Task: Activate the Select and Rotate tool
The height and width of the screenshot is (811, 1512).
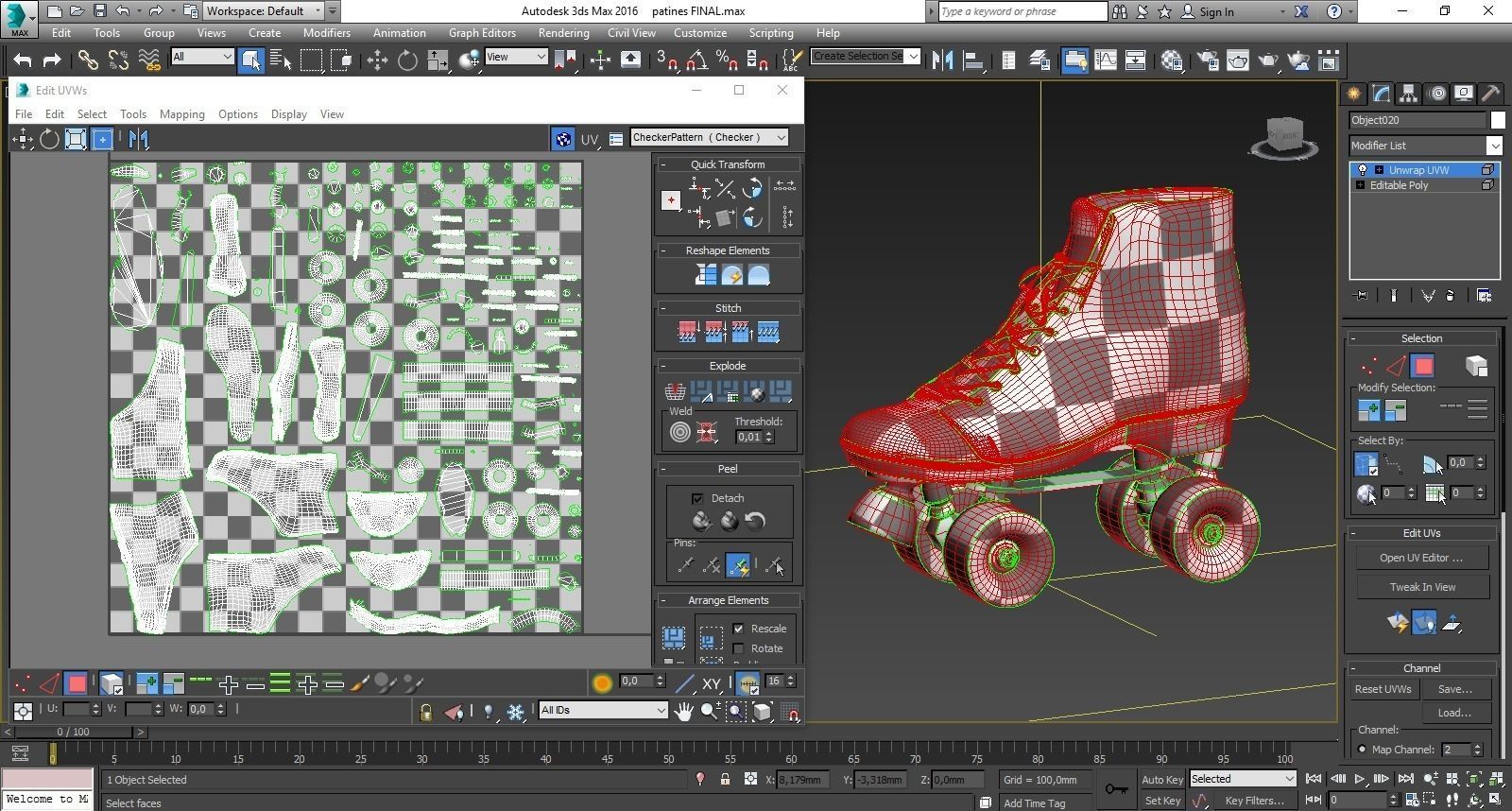Action: [x=407, y=60]
